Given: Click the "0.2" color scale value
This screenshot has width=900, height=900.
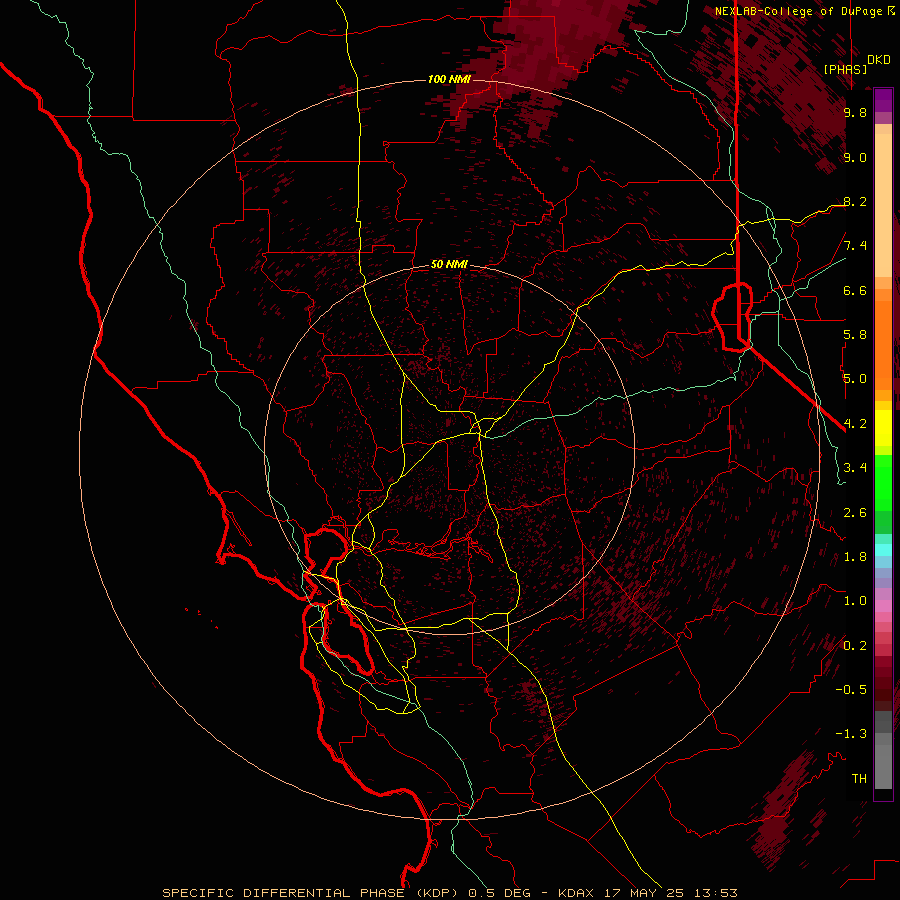Looking at the screenshot, I should point(855,646).
